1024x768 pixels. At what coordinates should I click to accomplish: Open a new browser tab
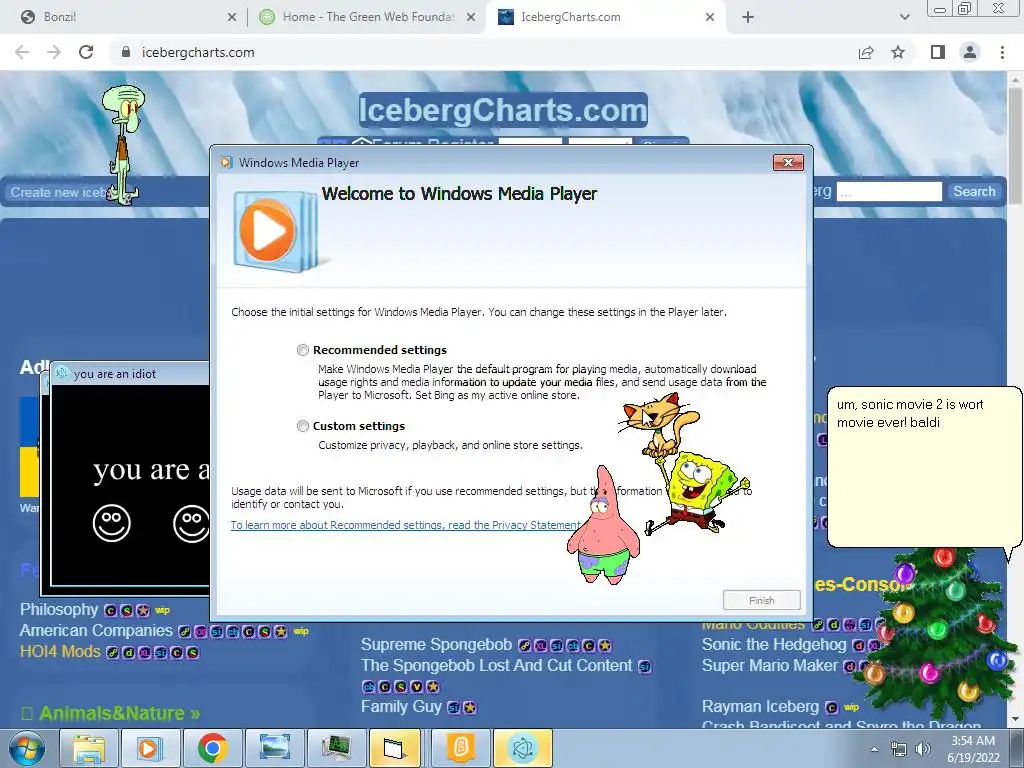(x=748, y=18)
